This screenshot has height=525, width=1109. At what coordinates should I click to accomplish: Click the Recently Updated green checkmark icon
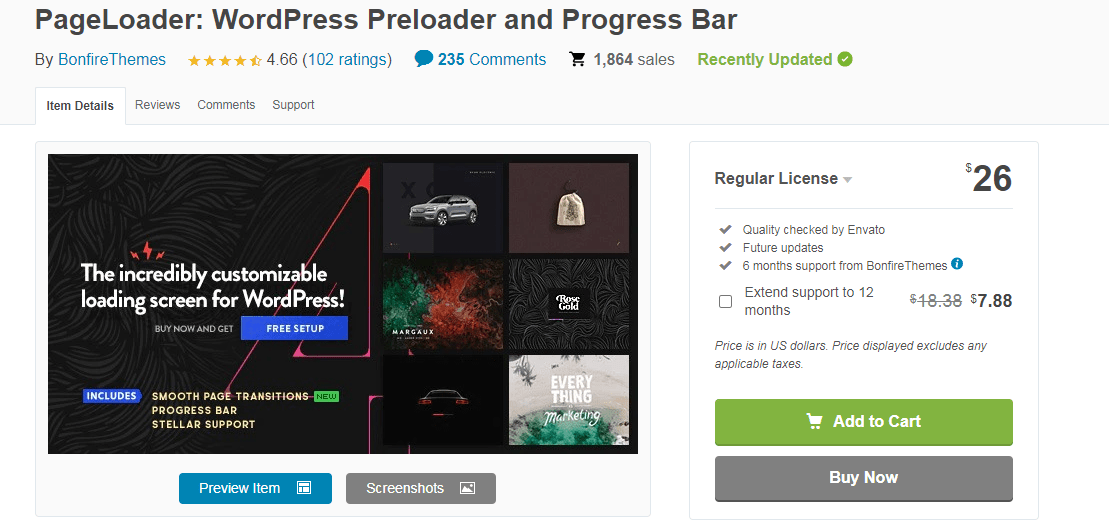[844, 59]
